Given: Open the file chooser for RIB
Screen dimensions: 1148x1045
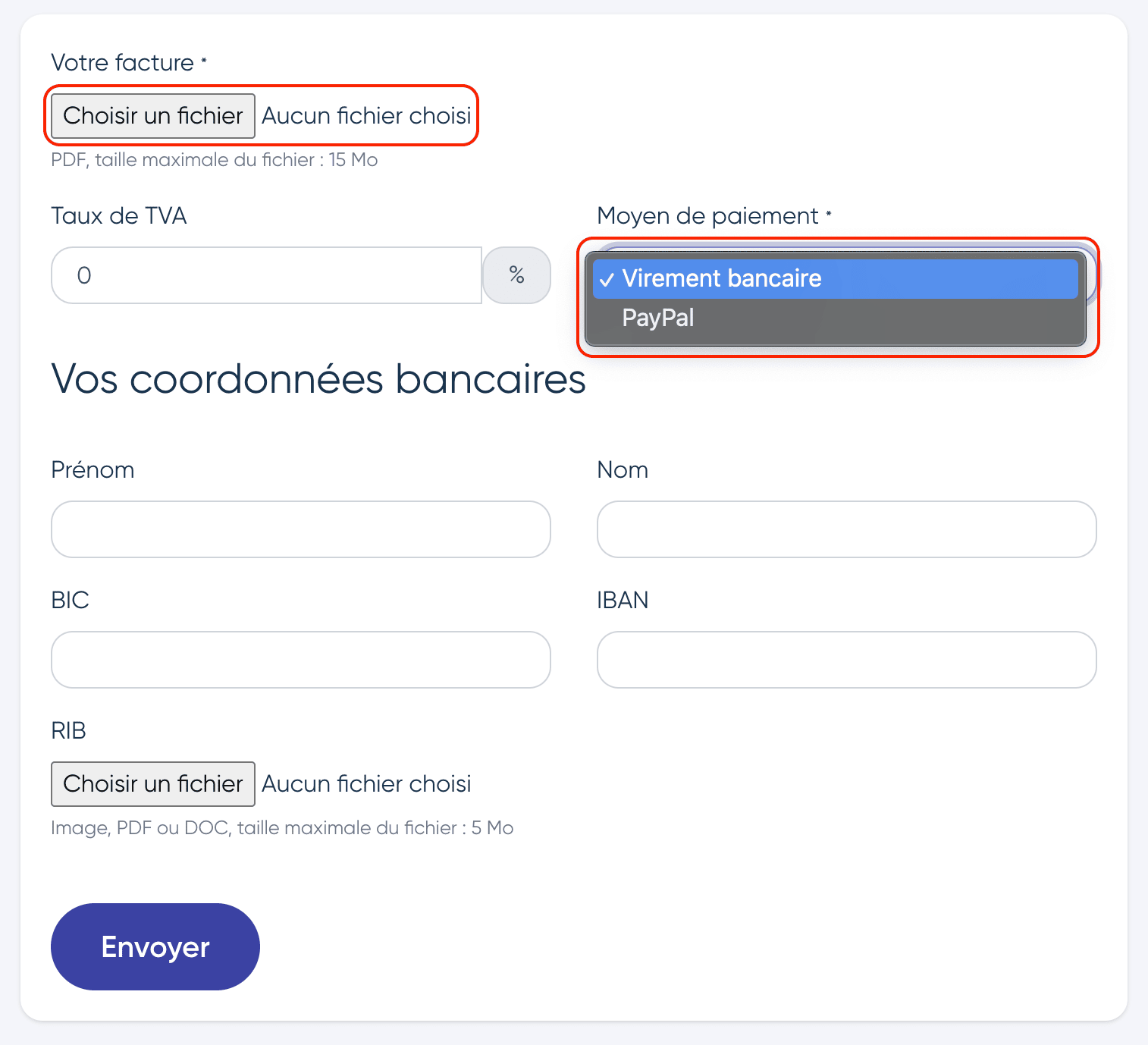Looking at the screenshot, I should pos(153,784).
